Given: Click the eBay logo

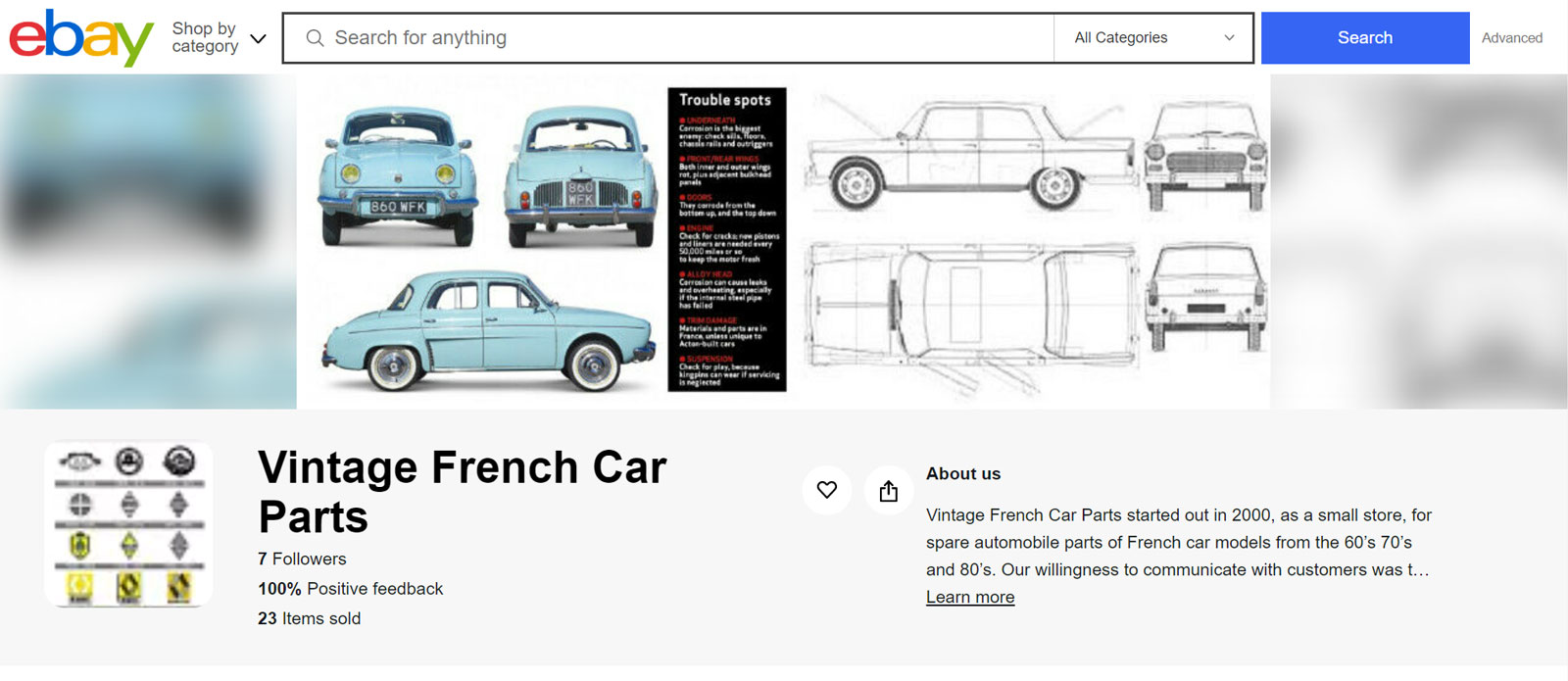Looking at the screenshot, I should tap(80, 38).
